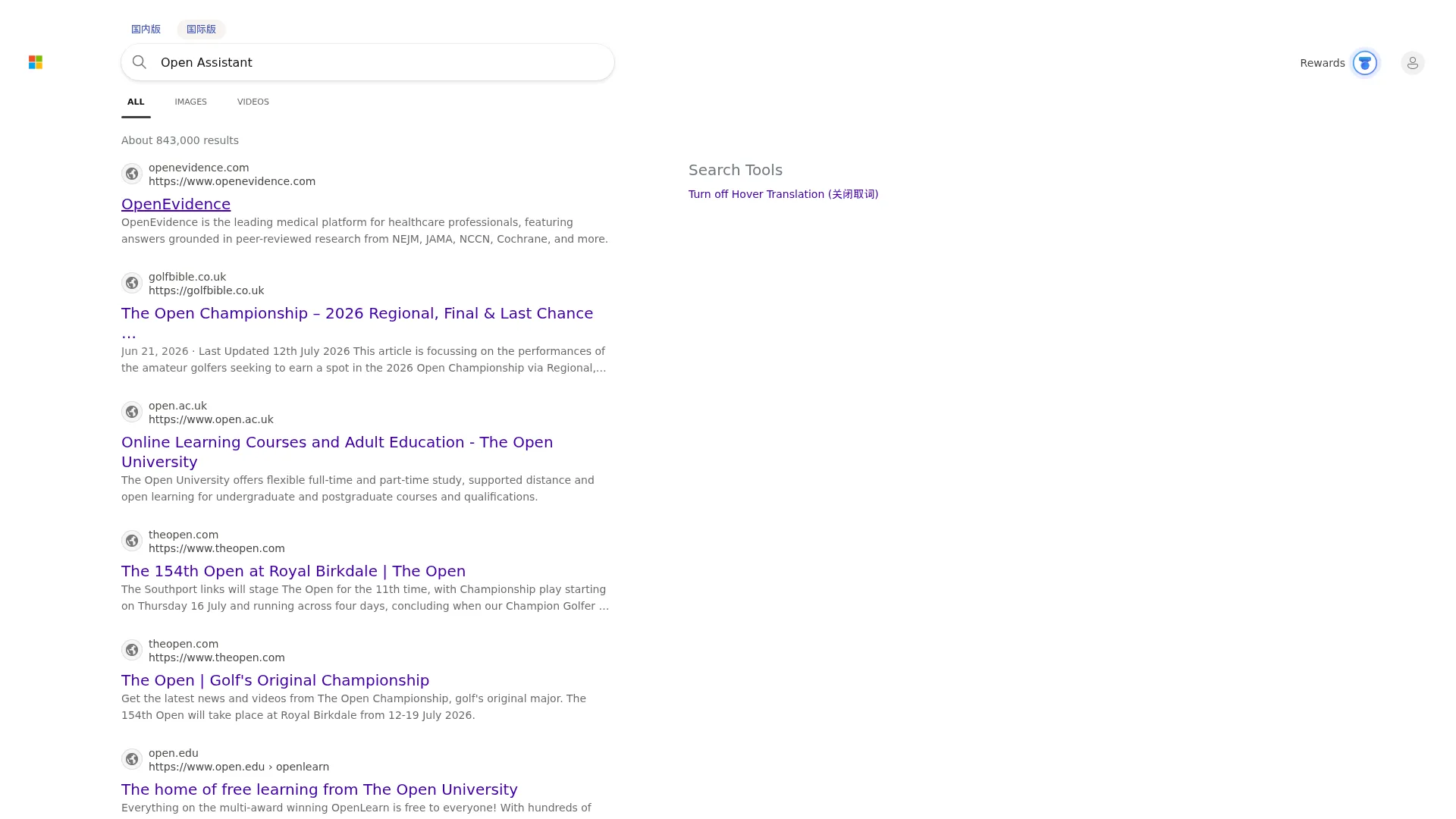Click the Jun 21, 2026 snippet text

[364, 359]
